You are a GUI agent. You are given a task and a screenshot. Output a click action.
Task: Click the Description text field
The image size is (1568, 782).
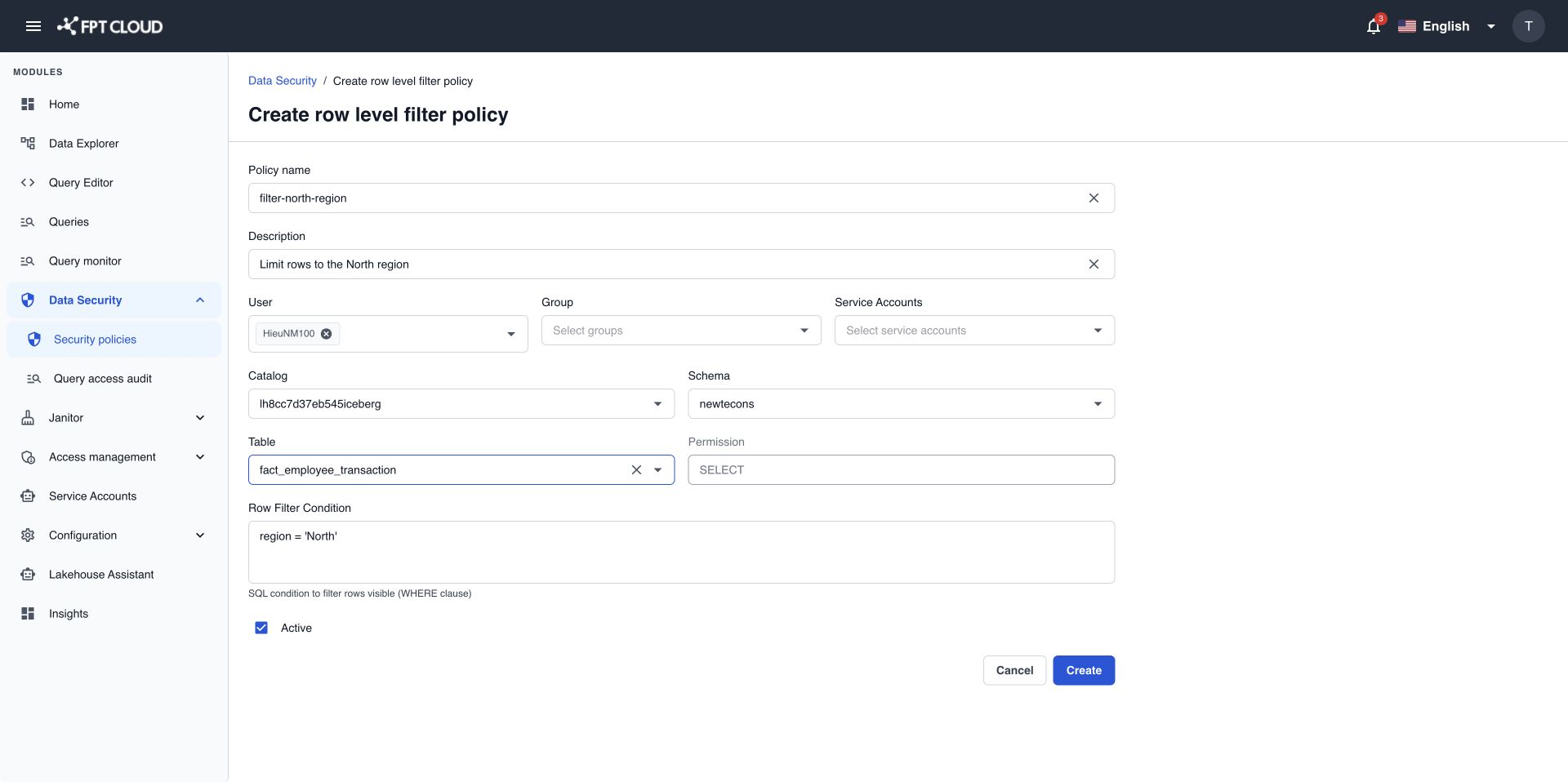tap(681, 264)
